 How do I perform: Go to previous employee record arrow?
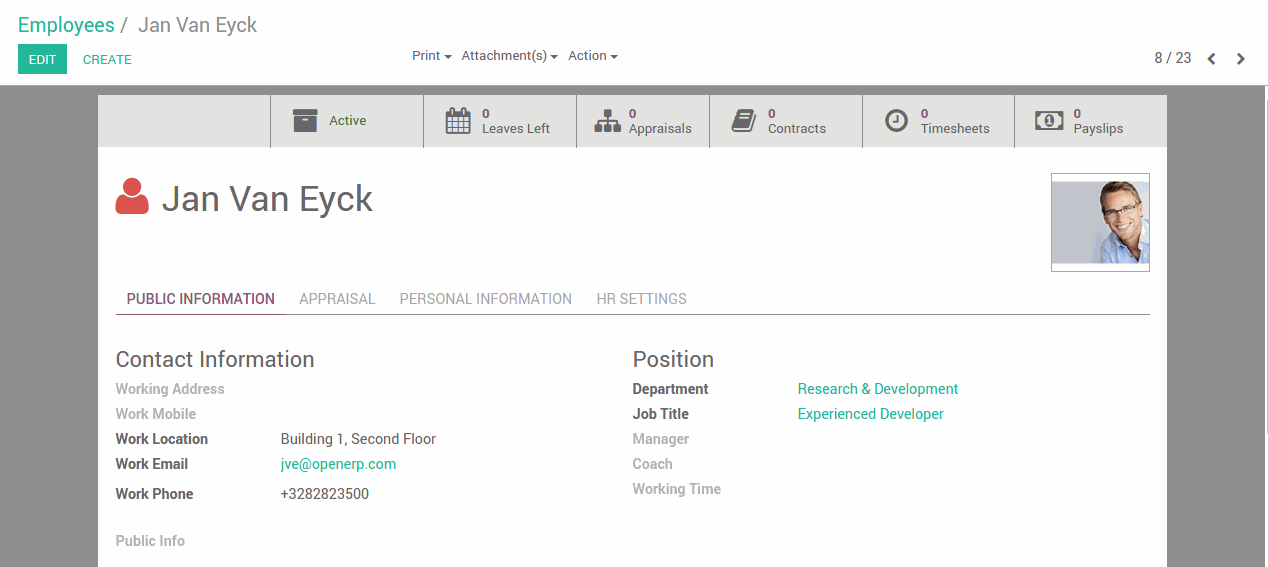click(1211, 59)
